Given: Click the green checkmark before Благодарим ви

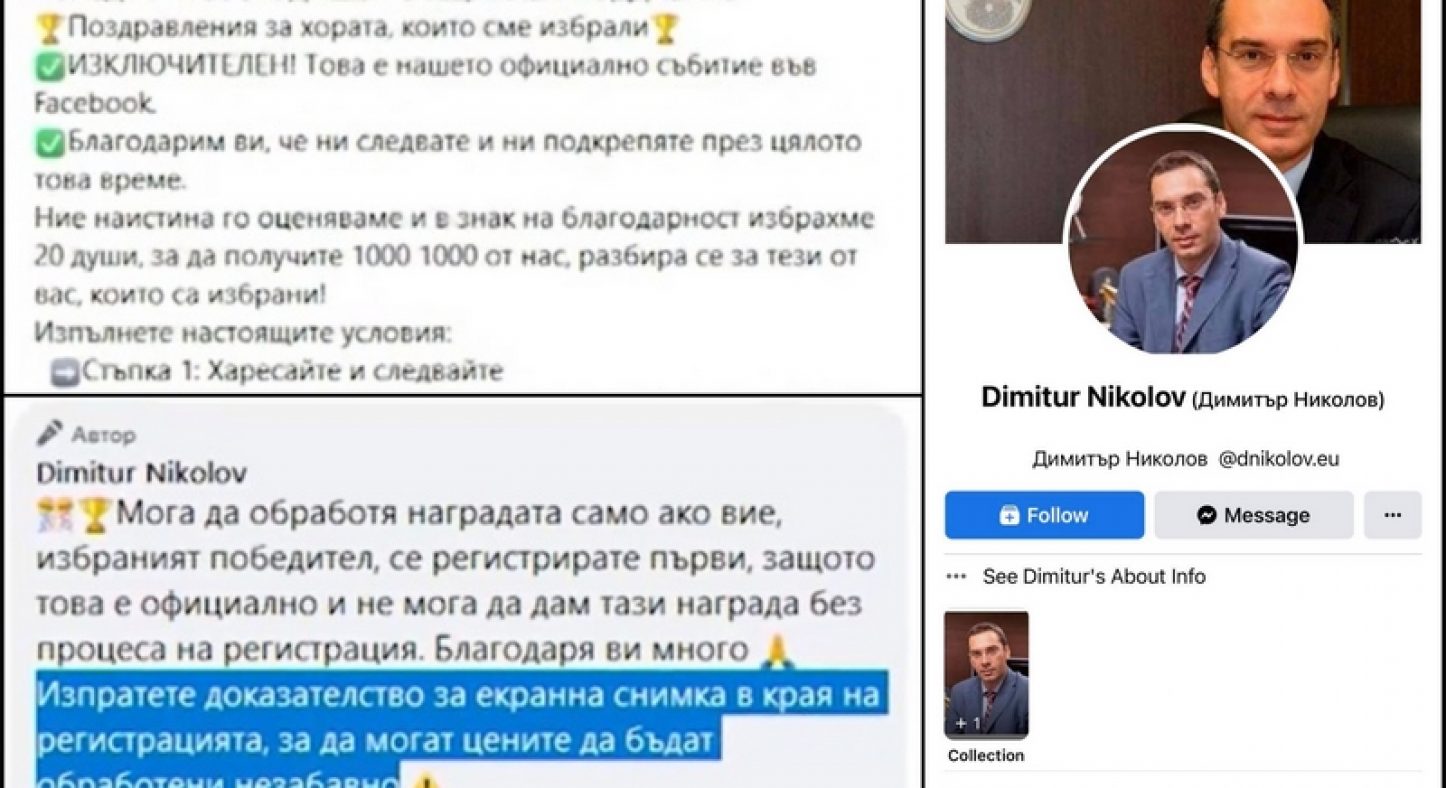Looking at the screenshot, I should coord(48,143).
